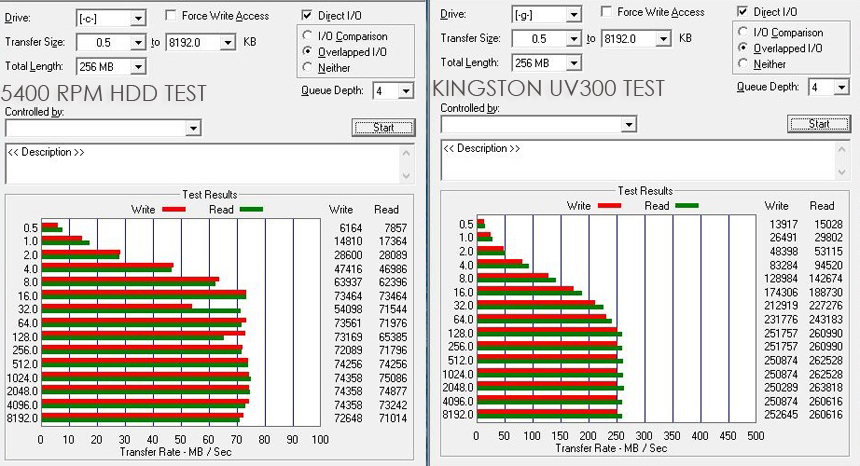Click red Write legend swatch in Kingston results
860x466 pixels.
(x=609, y=206)
